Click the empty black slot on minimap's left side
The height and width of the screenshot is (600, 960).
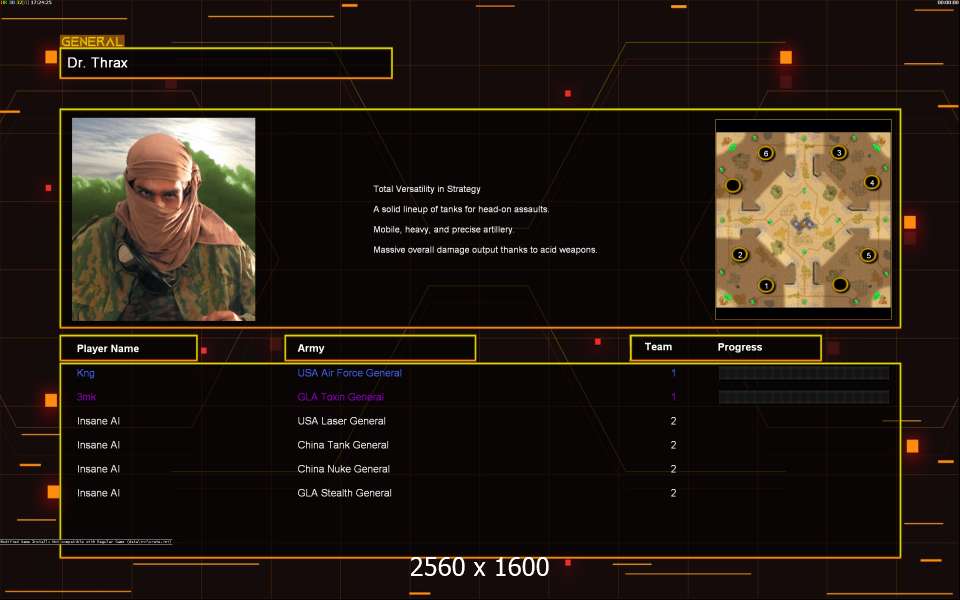[x=733, y=186]
